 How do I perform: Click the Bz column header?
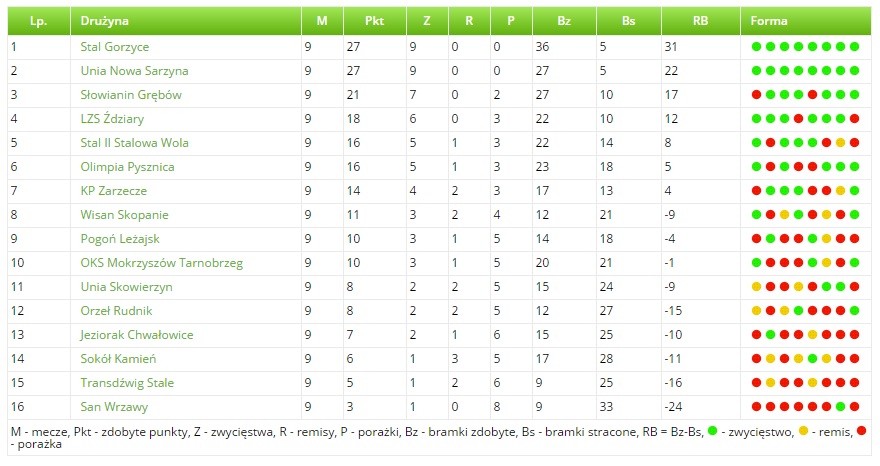point(566,20)
